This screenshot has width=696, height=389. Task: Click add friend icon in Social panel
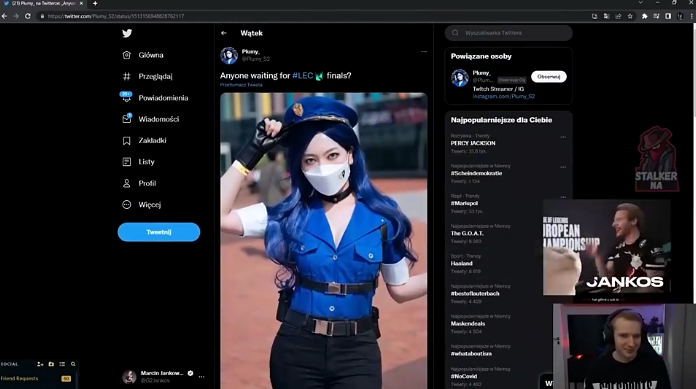pos(40,364)
